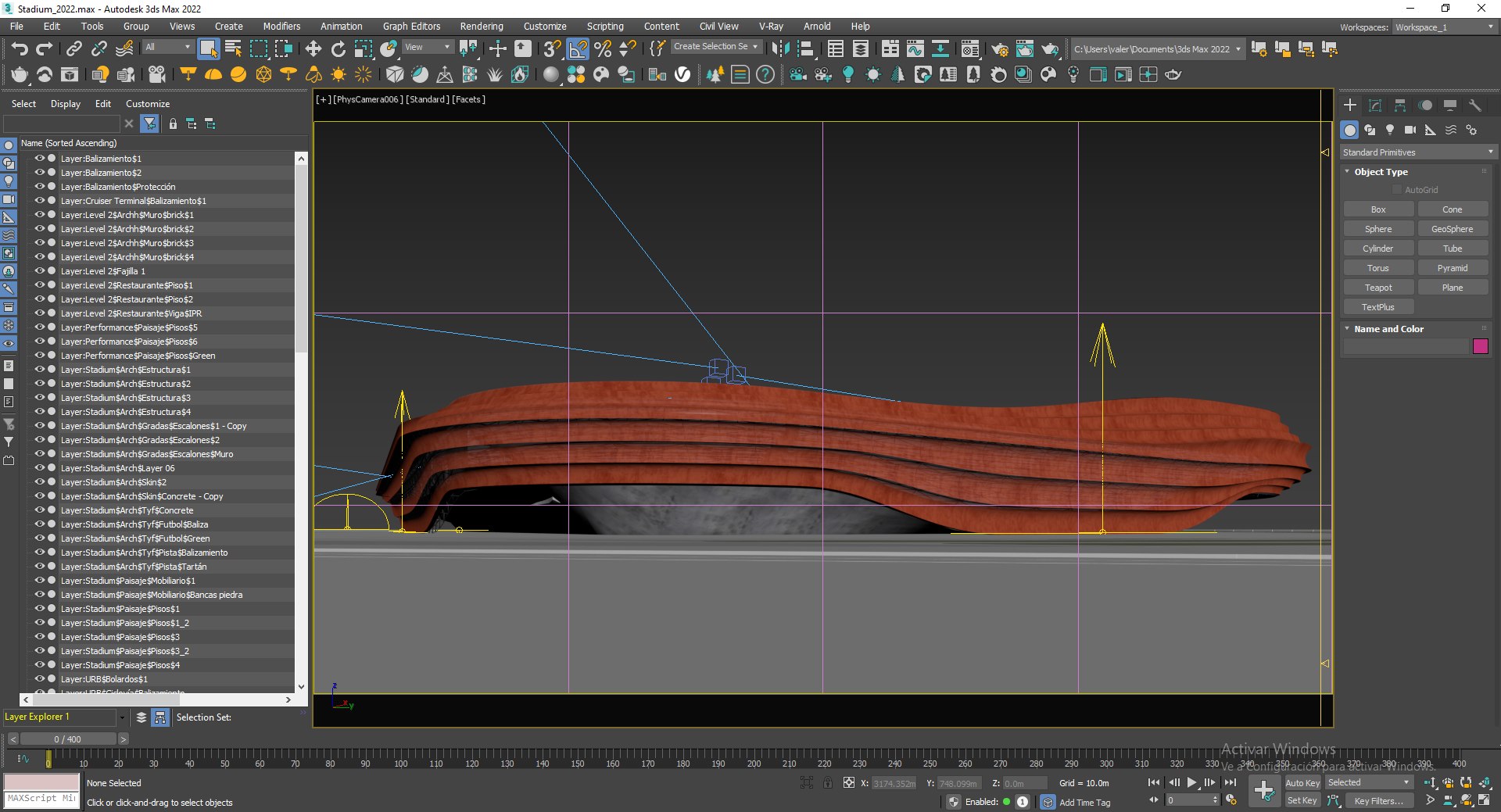Screen dimensions: 1501x812
Task: Open the V-Ray menu
Action: click(771, 26)
